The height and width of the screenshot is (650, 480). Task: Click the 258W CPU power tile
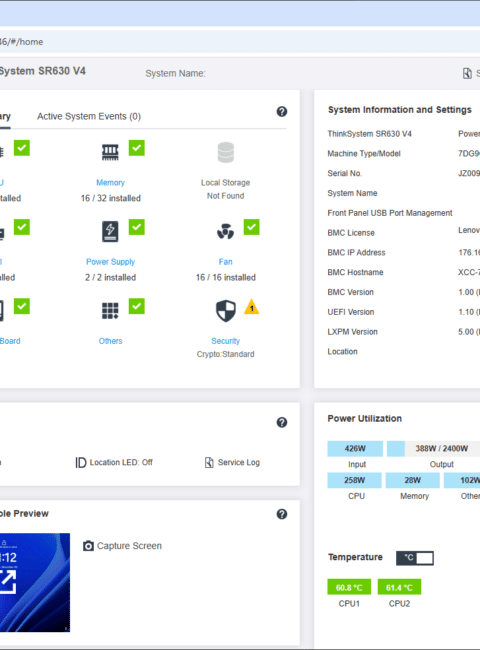(x=354, y=480)
